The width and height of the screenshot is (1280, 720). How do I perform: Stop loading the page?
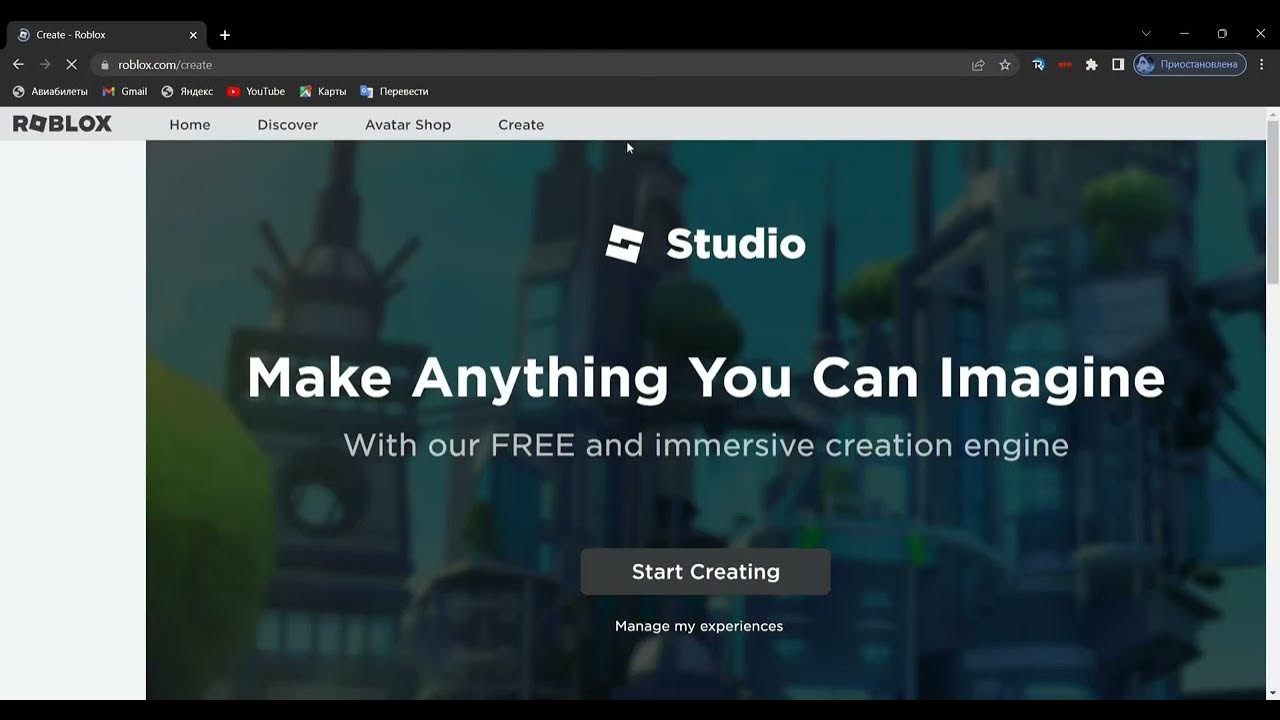(72, 64)
